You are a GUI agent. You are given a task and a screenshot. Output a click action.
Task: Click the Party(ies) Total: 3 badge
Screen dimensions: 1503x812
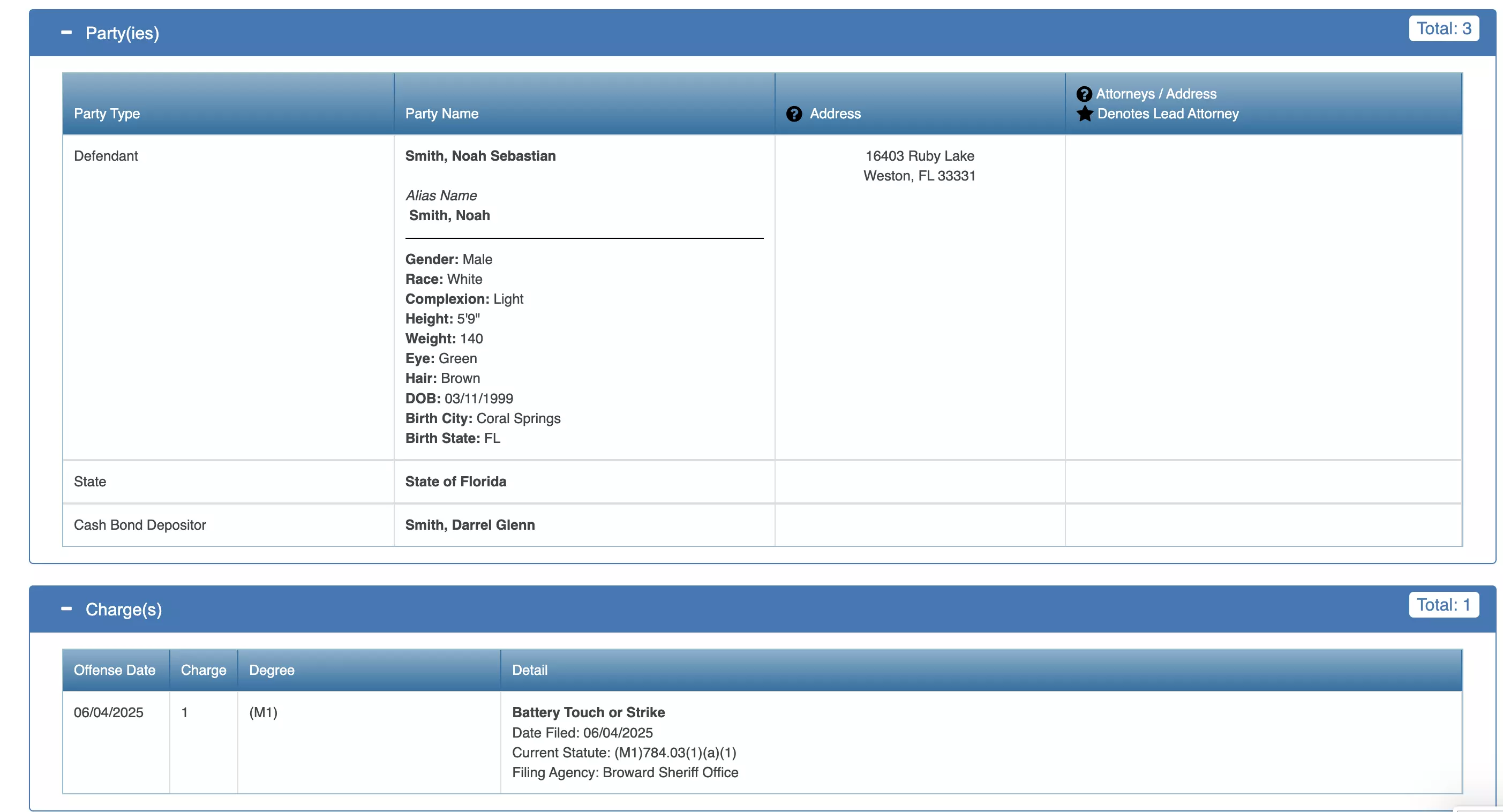[x=1444, y=28]
